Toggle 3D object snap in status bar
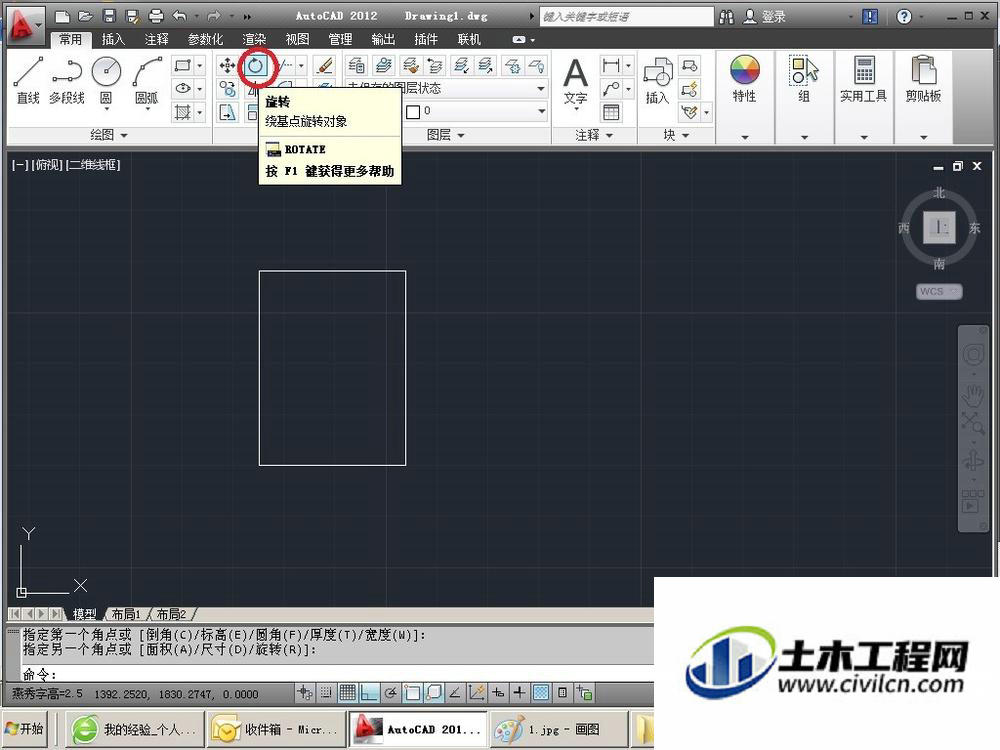Image resolution: width=1000 pixels, height=750 pixels. click(434, 693)
